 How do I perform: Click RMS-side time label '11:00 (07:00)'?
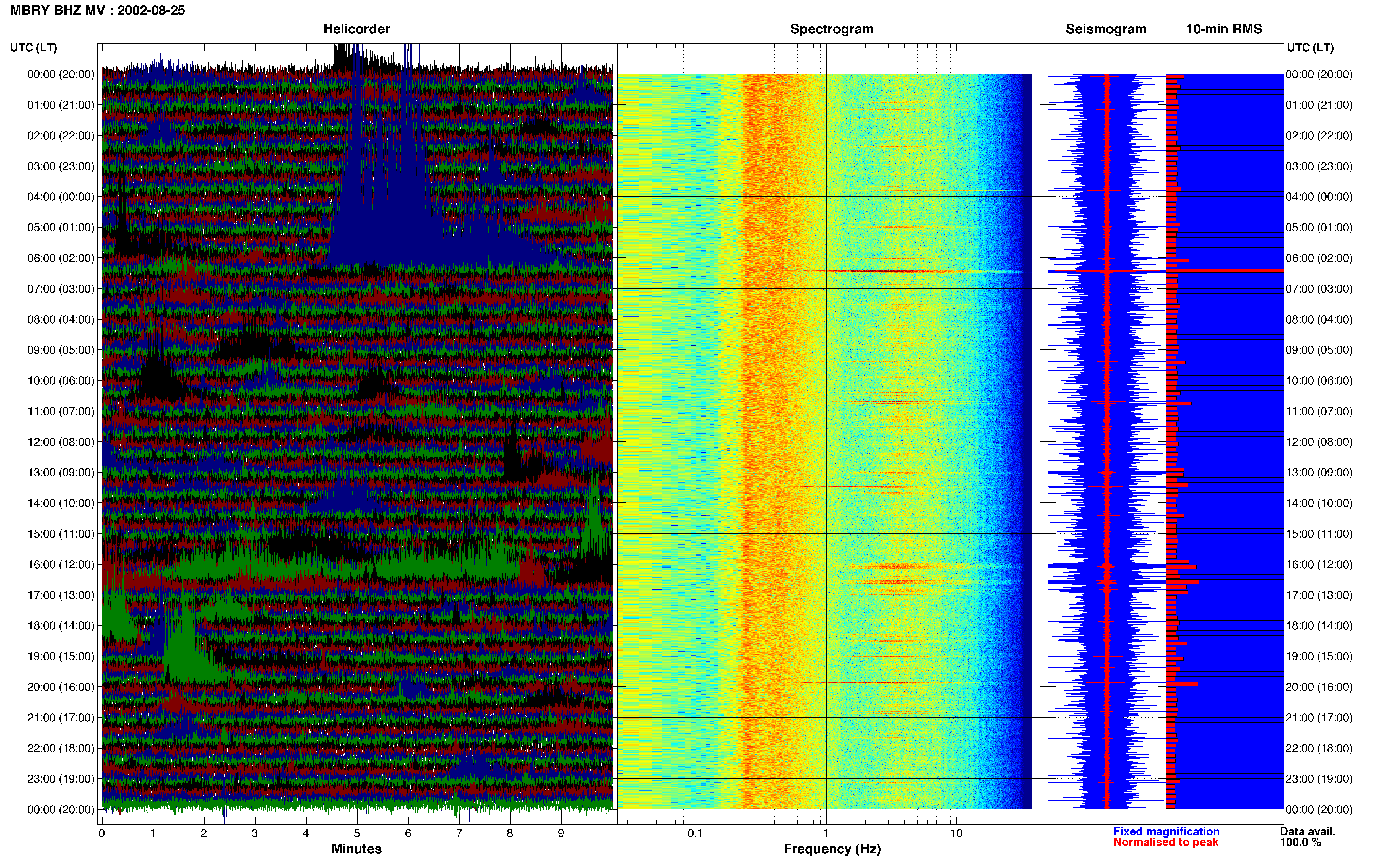(x=1319, y=412)
